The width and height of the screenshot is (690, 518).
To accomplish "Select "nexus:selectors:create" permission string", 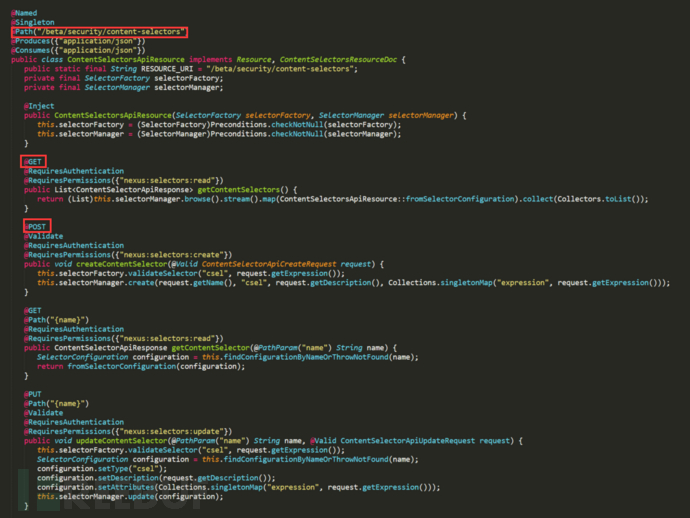I will 171,255.
